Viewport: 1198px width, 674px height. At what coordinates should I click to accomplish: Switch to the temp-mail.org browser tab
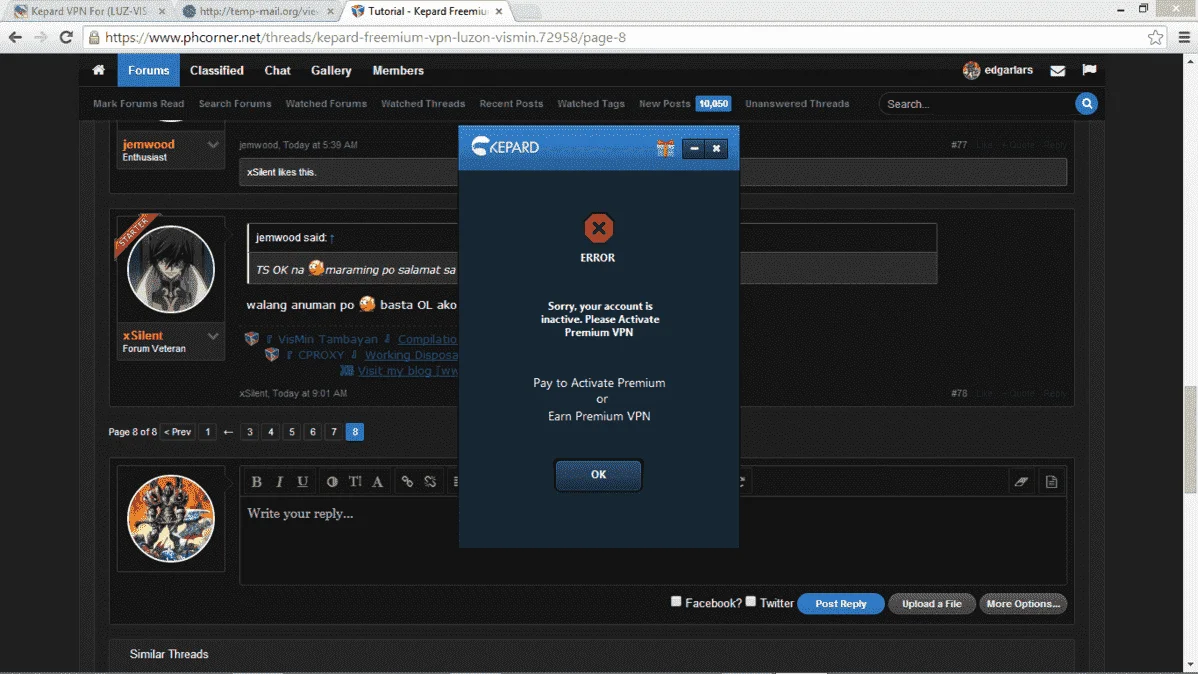(x=258, y=11)
